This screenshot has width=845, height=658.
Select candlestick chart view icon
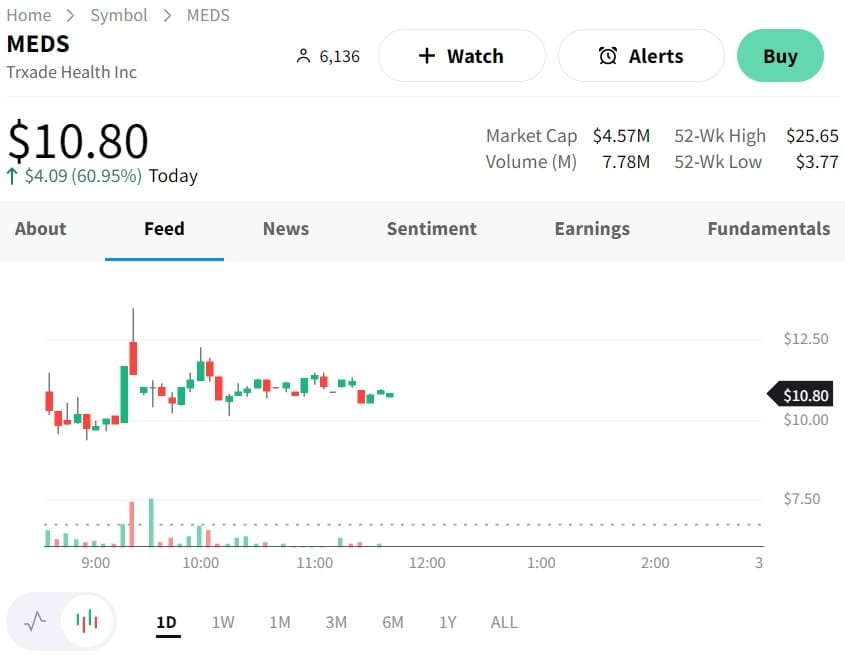click(x=87, y=622)
